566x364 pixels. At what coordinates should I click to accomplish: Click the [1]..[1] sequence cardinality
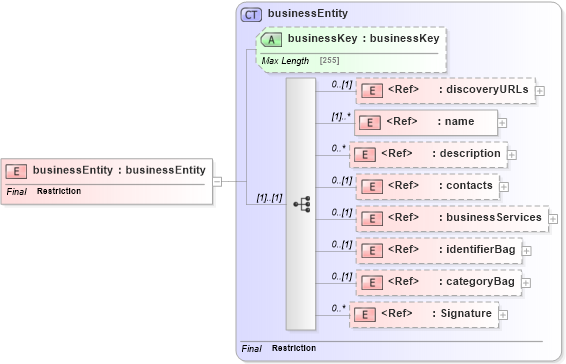pyautogui.click(x=269, y=198)
